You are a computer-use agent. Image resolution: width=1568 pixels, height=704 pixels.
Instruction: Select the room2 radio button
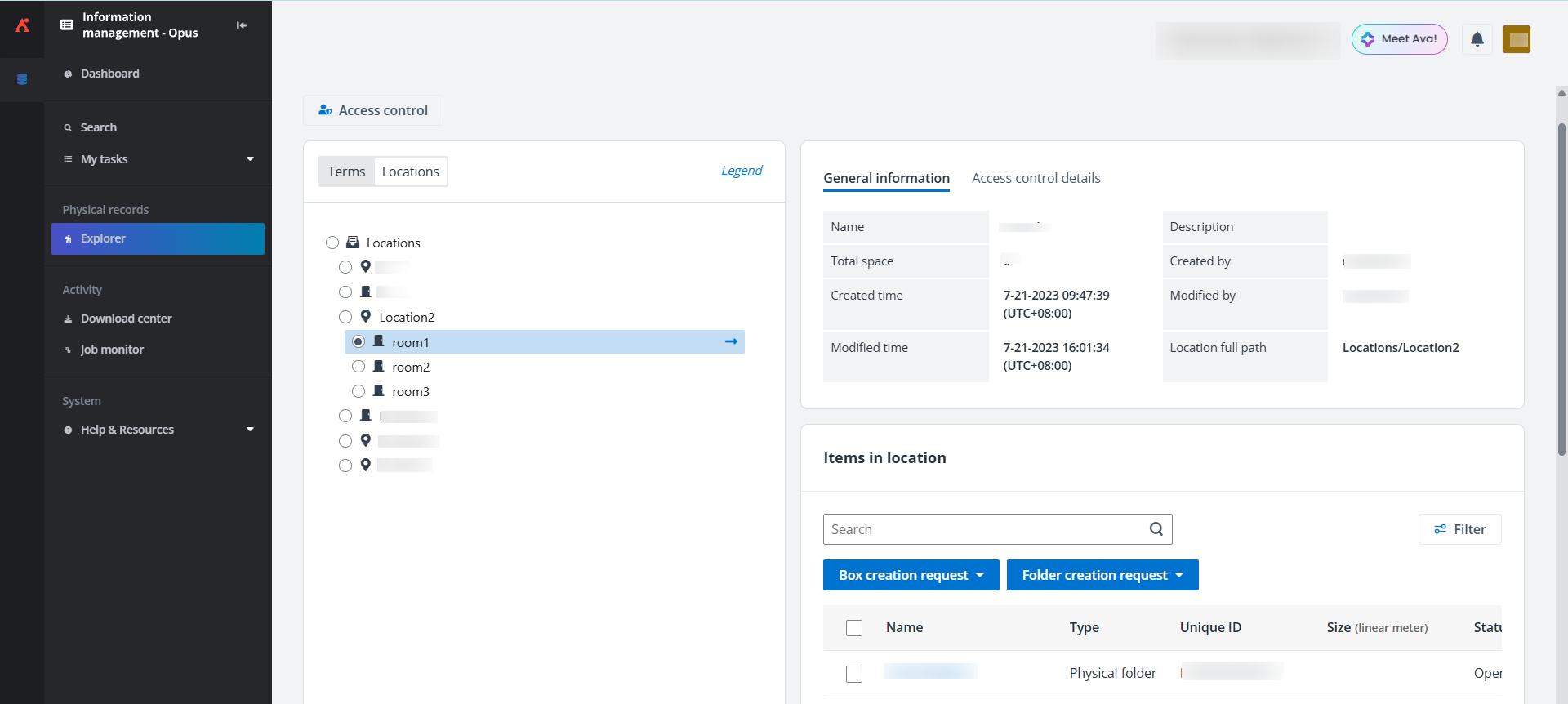[x=359, y=367]
